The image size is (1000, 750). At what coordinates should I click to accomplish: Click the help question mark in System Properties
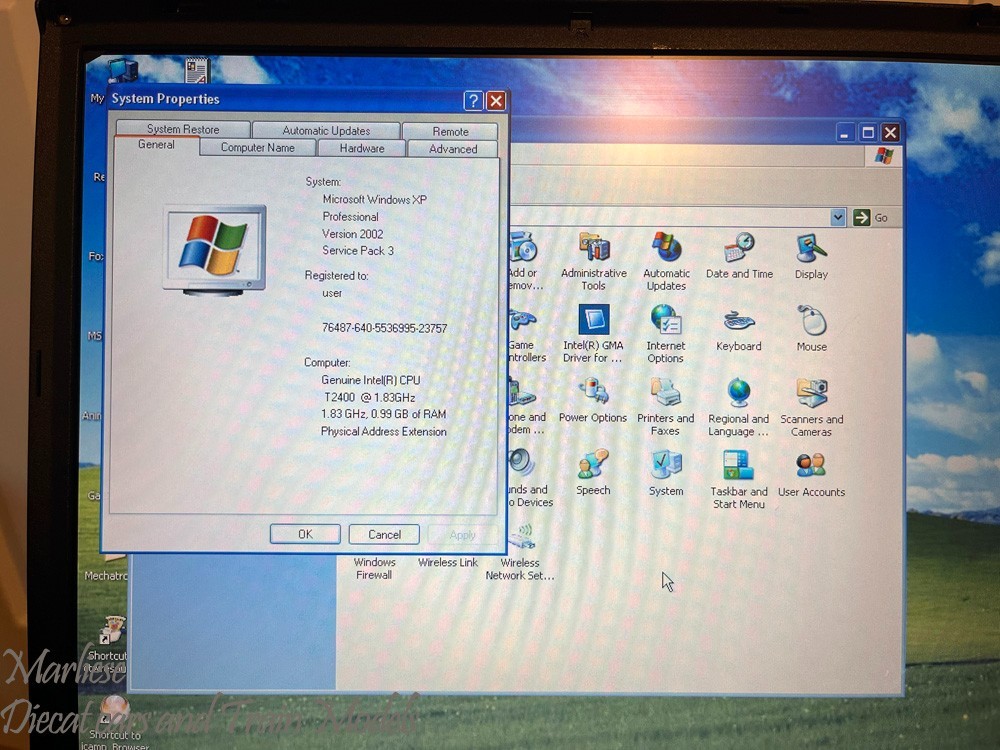point(473,100)
